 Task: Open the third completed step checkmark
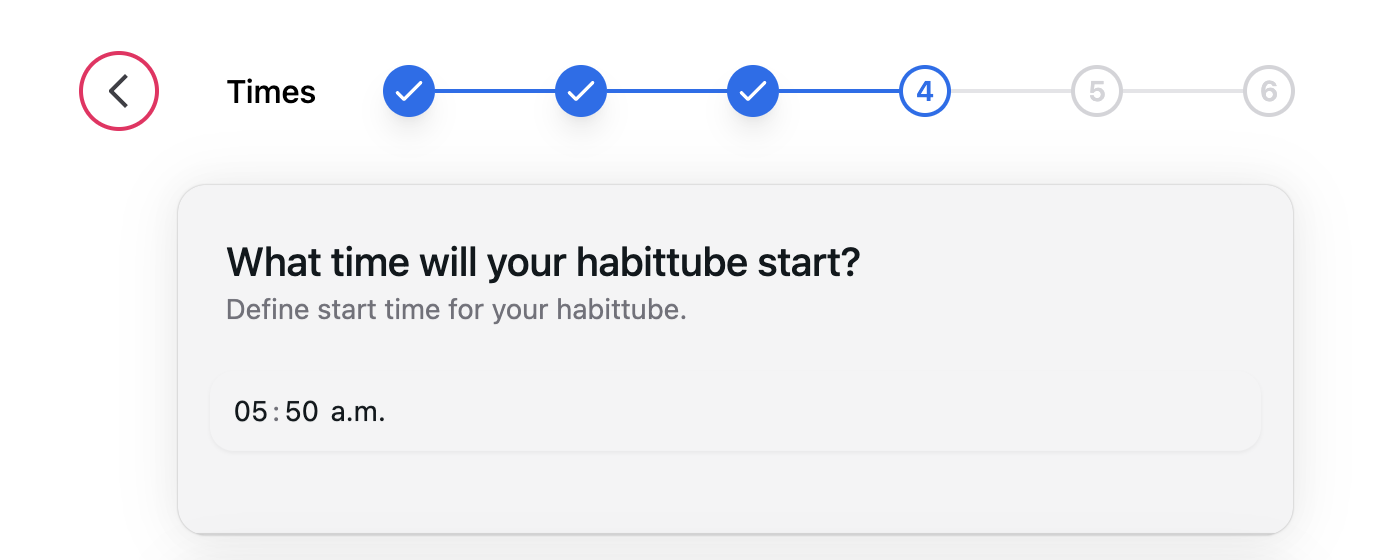coord(753,92)
